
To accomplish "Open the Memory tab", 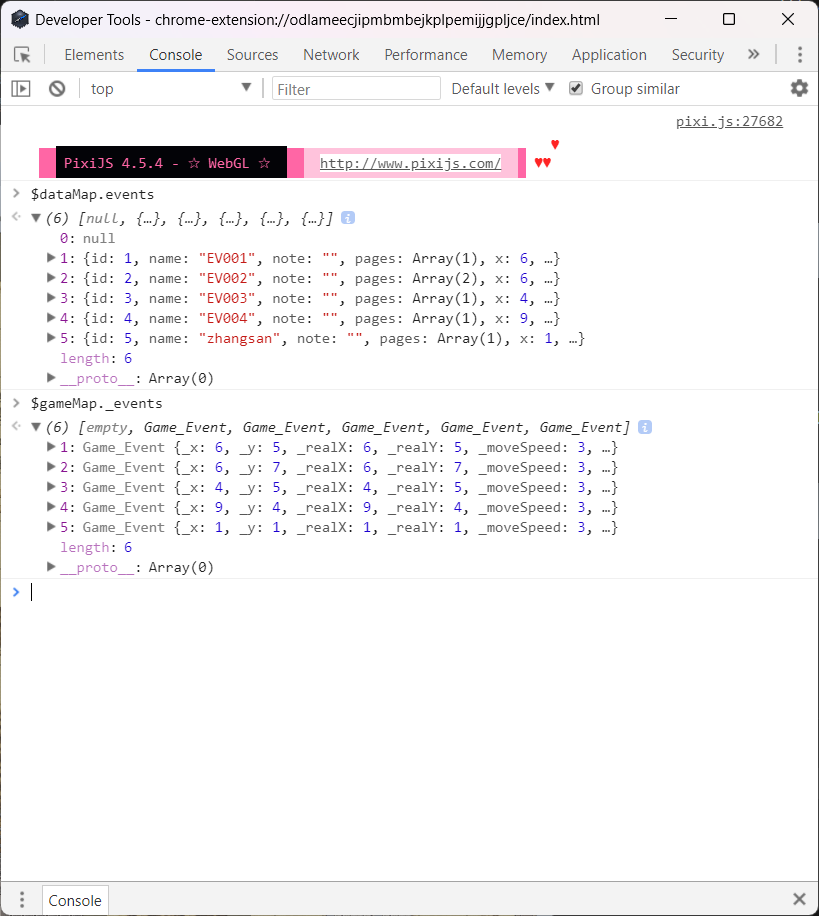I will [x=519, y=55].
